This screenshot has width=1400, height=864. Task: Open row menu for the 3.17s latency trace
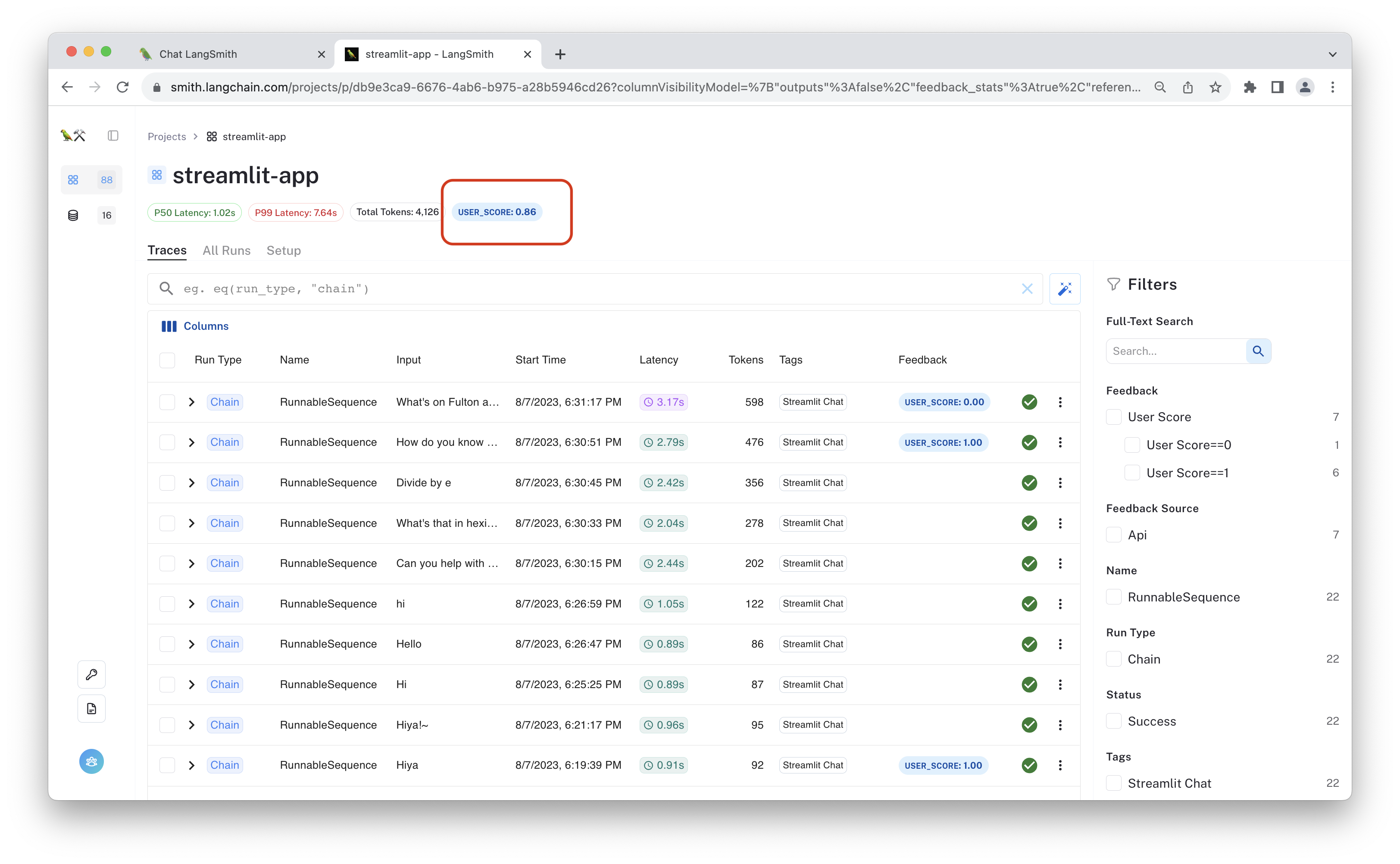[x=1059, y=402]
